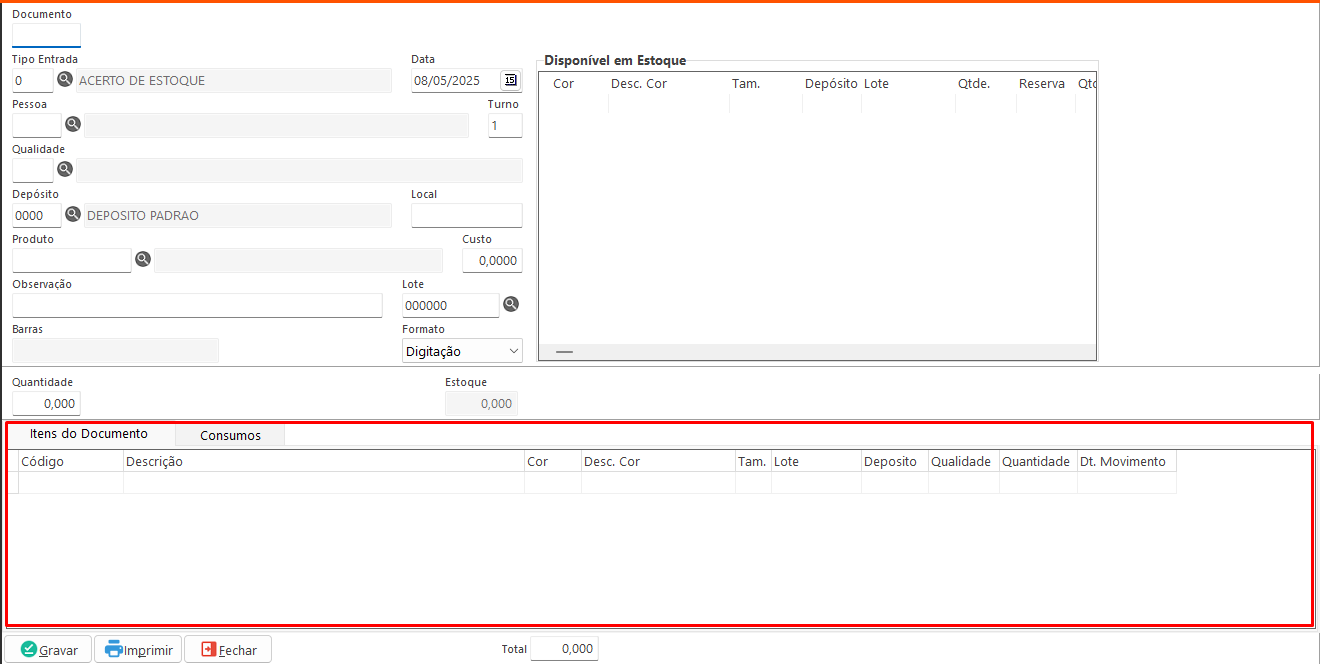Select the Itens do Documento tab
Image resolution: width=1320 pixels, height=664 pixels.
pyautogui.click(x=89, y=434)
